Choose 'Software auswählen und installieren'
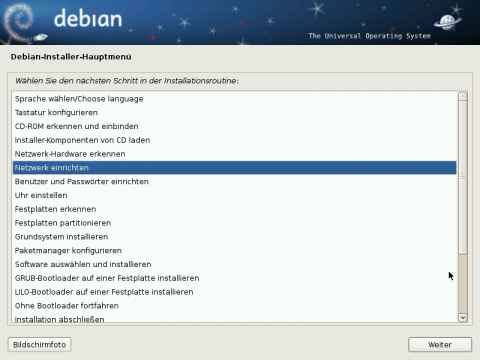480x360 pixels. point(234,264)
